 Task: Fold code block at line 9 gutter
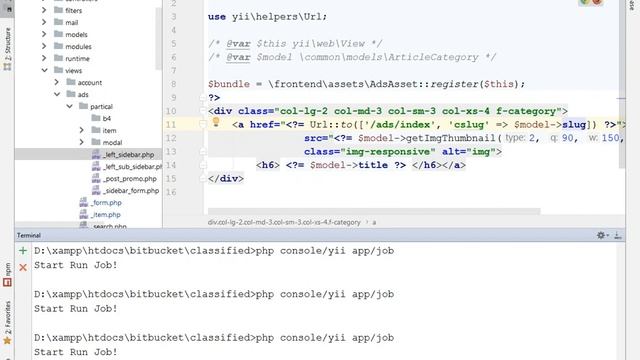(202, 98)
